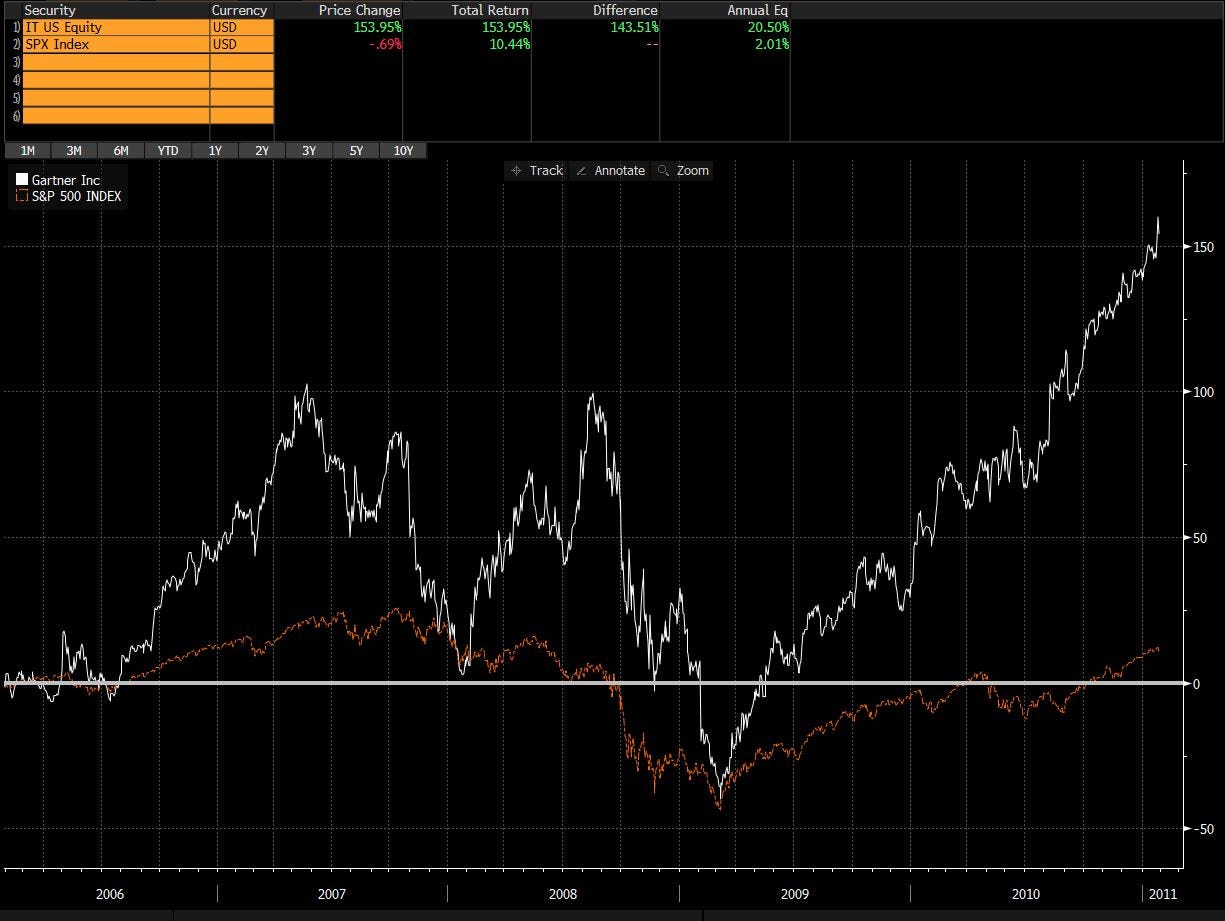The height and width of the screenshot is (921, 1225).
Task: Pick the 5Y range button
Action: pyautogui.click(x=356, y=151)
